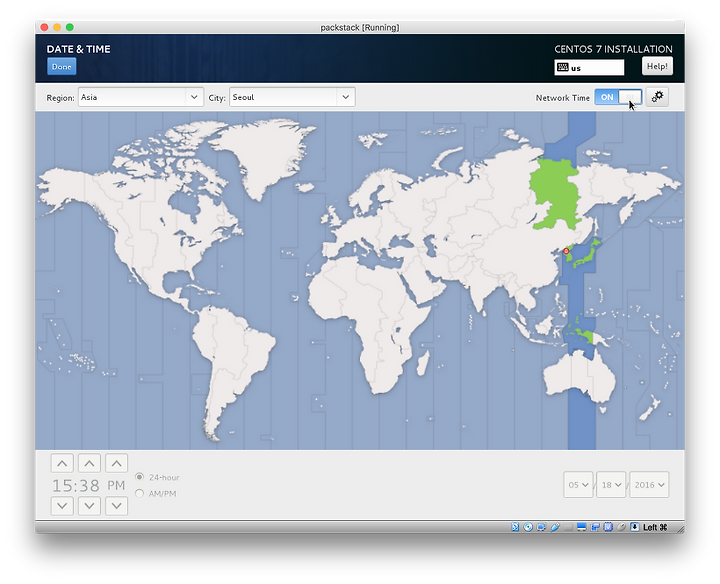Click the Done button
This screenshot has height=584, width=720.
(x=62, y=67)
